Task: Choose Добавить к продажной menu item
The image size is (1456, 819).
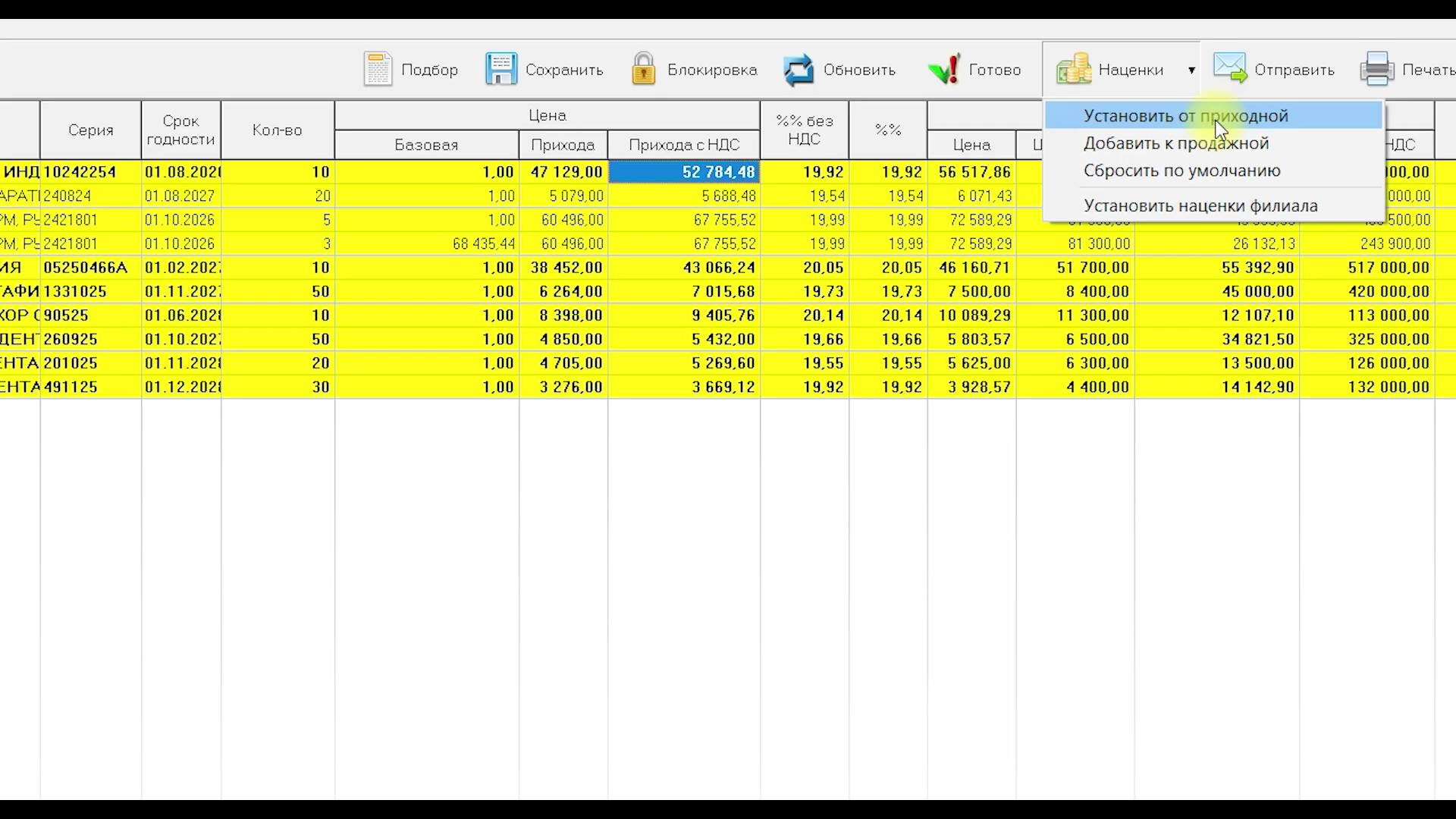Action: [x=1213, y=143]
